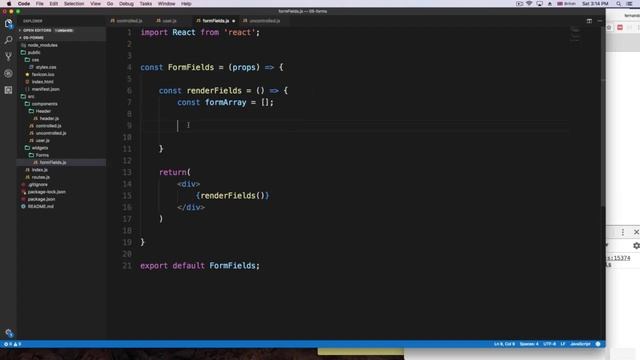Screen dimensions: 640x360
Task: Click the icon beside index.html
Action: [27, 82]
